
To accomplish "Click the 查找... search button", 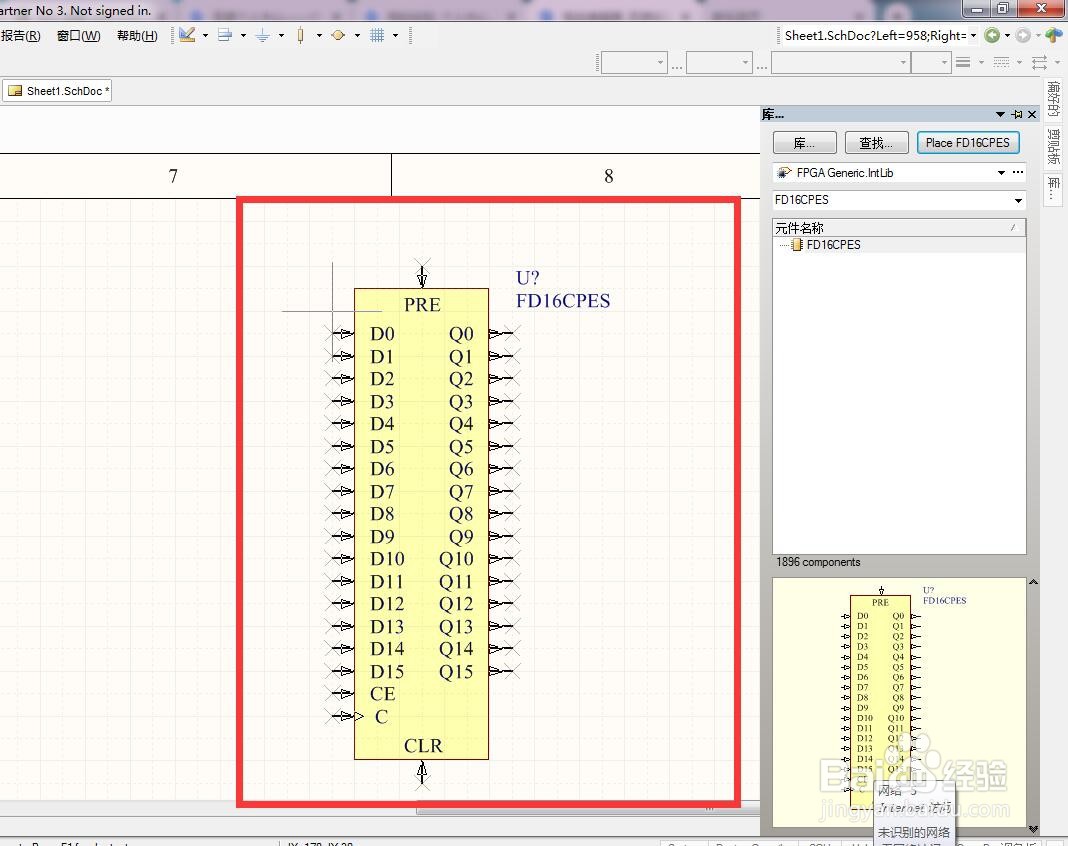I will pos(876,143).
